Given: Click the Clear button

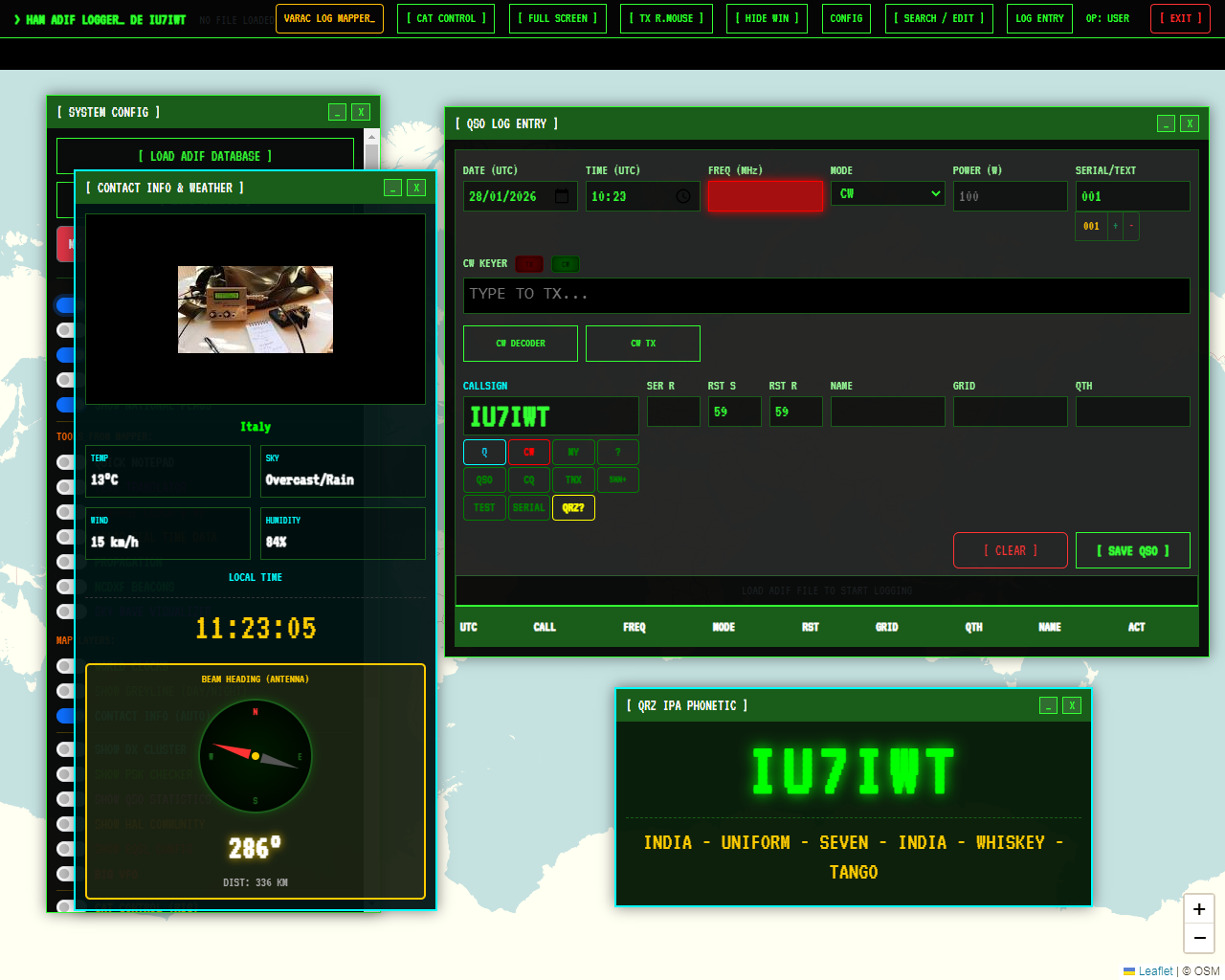Looking at the screenshot, I should point(1010,550).
